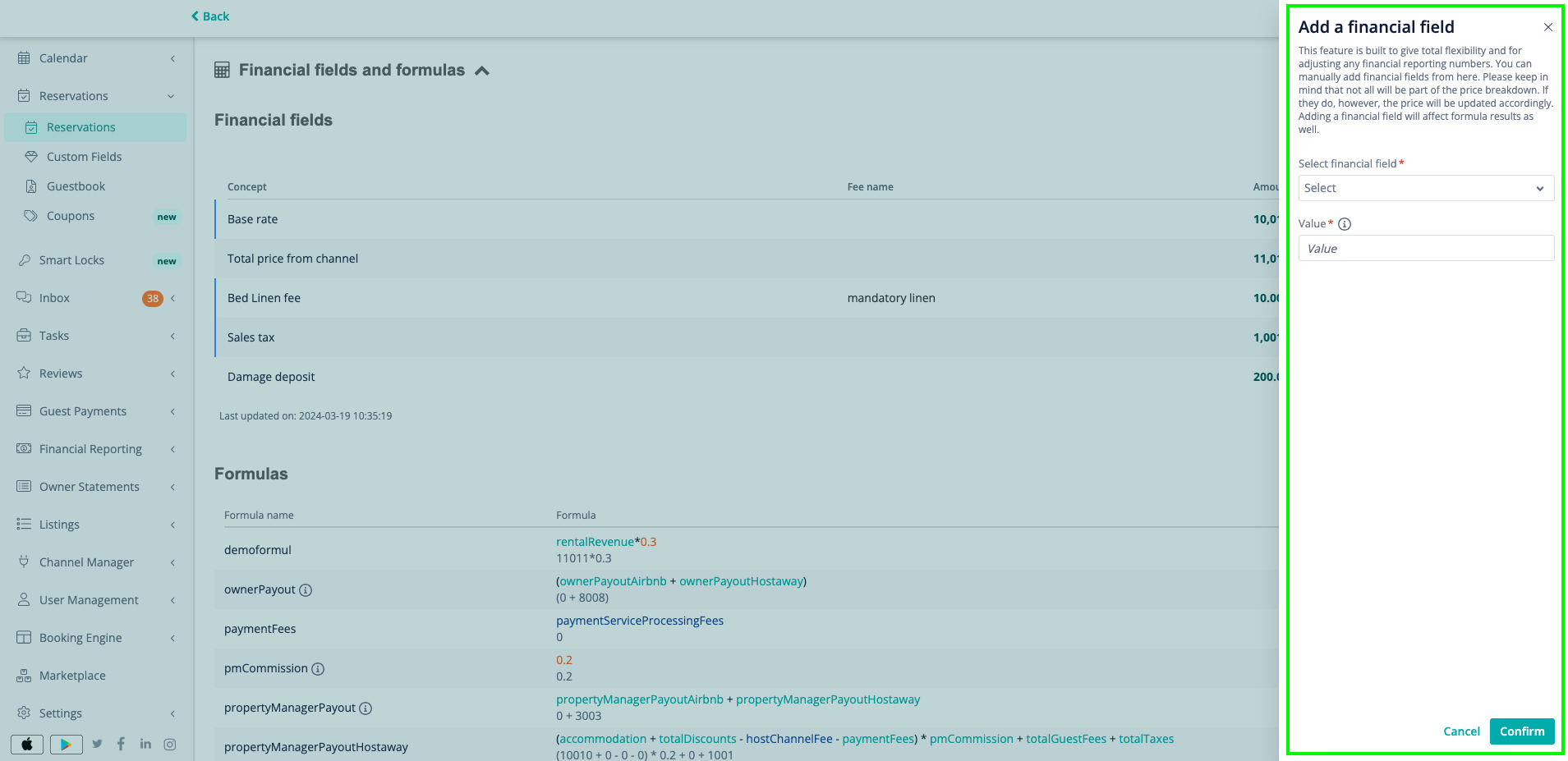Collapse the Reservations menu chevron
Image resolution: width=1568 pixels, height=761 pixels.
coord(171,96)
